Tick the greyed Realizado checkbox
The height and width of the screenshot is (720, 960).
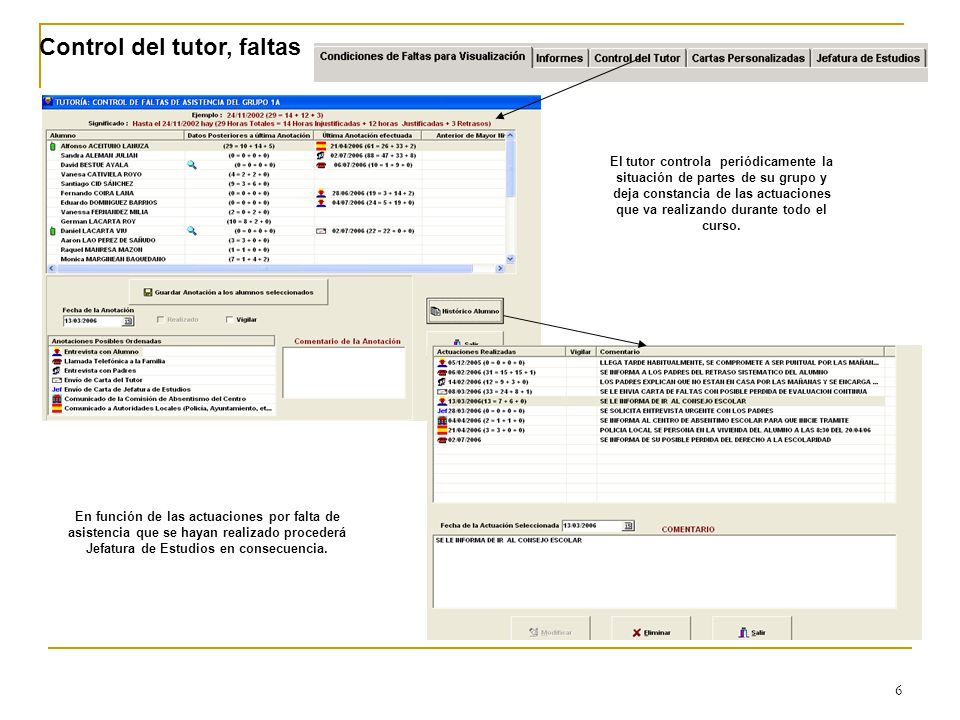pos(160,320)
